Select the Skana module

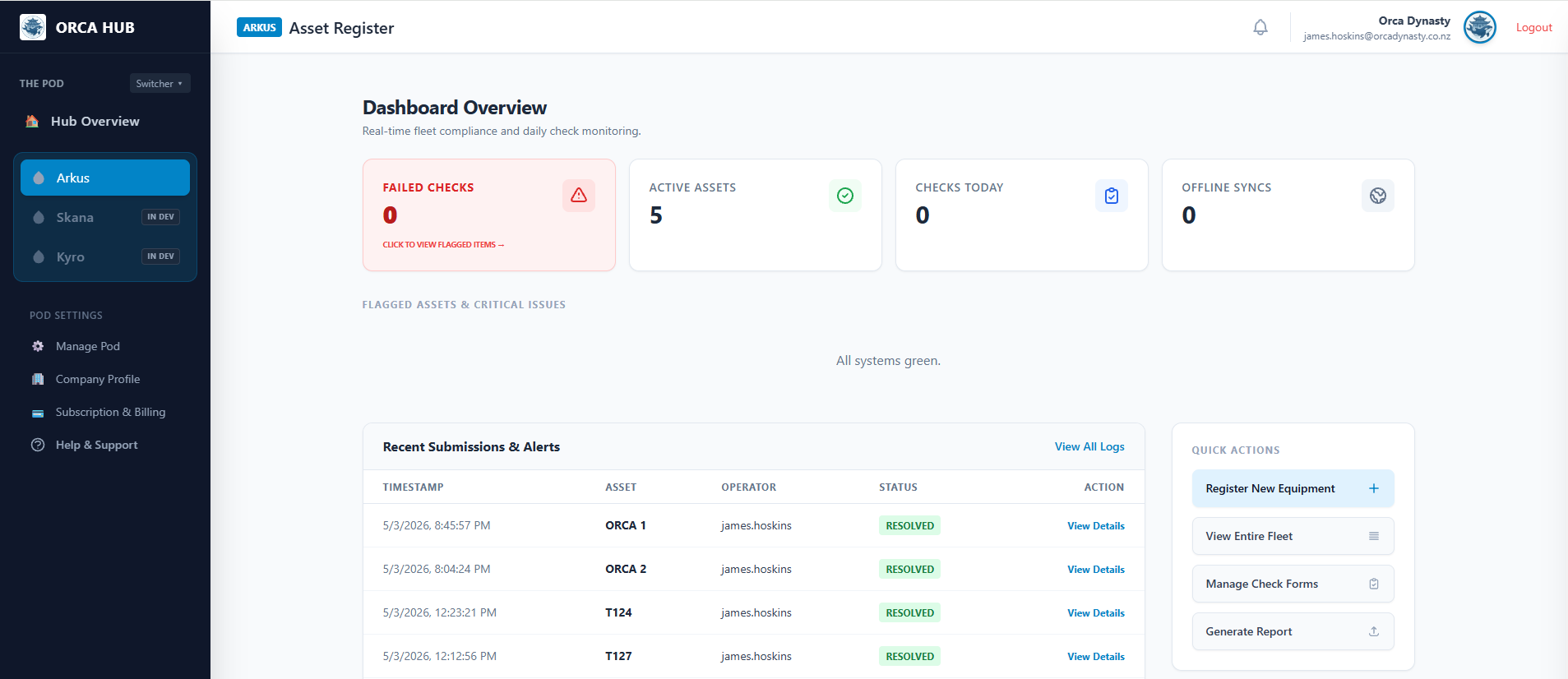pos(105,217)
